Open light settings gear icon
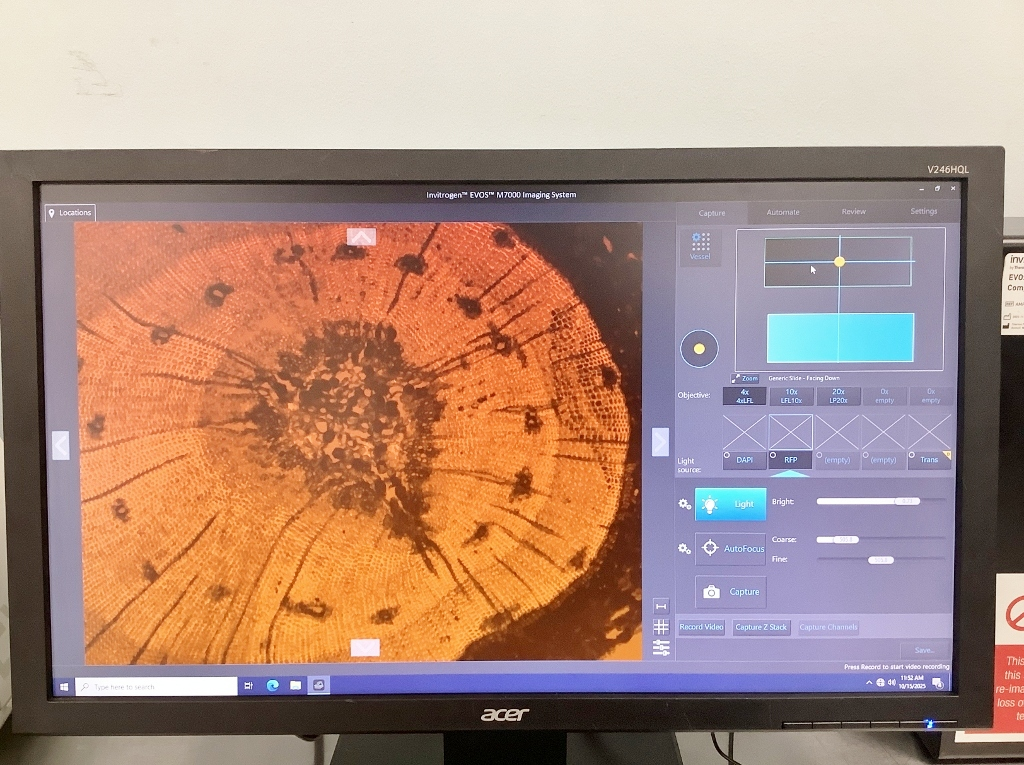This screenshot has height=765, width=1024. pyautogui.click(x=684, y=504)
